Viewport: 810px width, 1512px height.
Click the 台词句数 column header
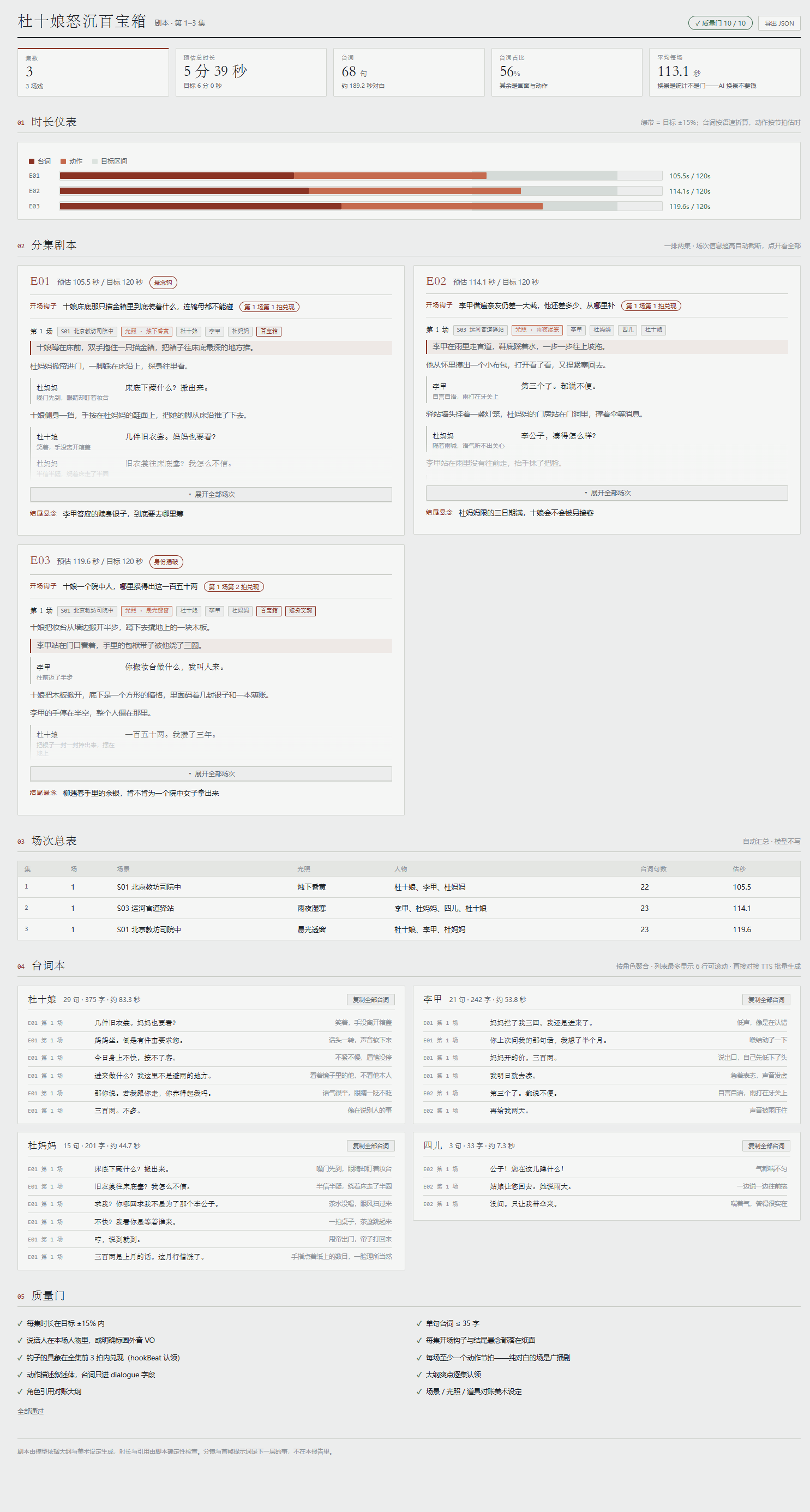click(x=653, y=869)
